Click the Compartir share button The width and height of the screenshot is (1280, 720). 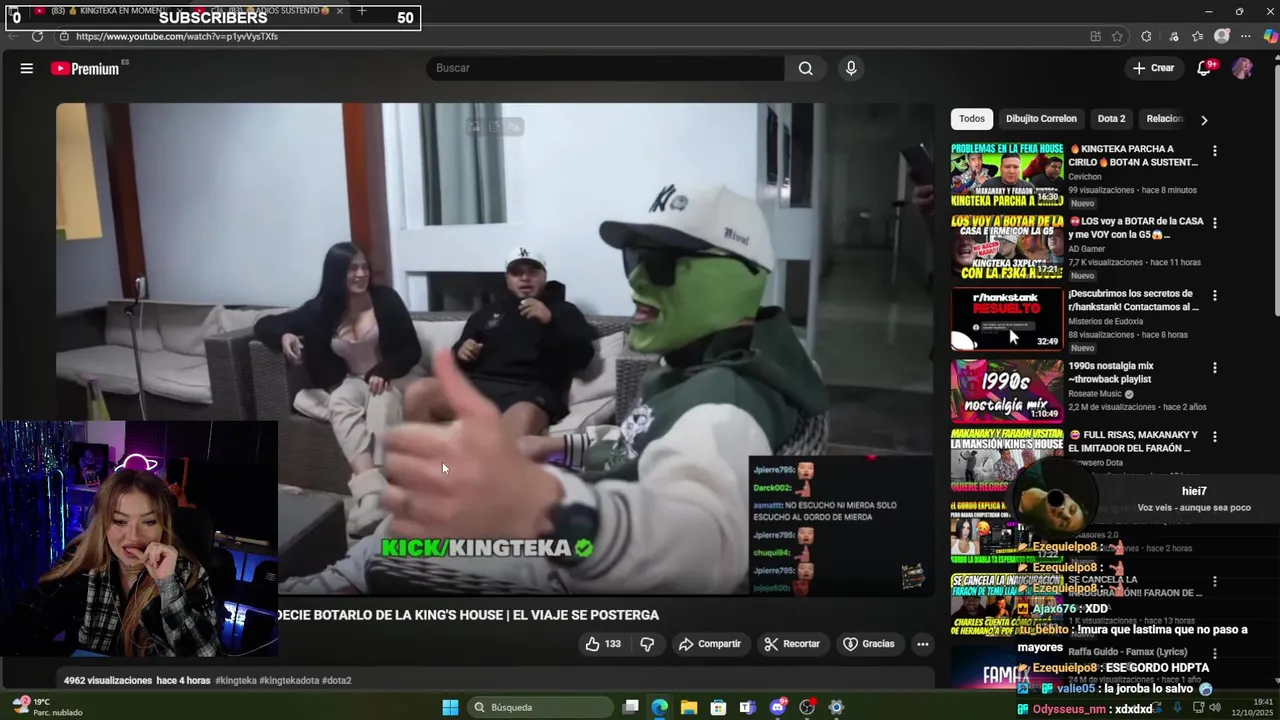[x=709, y=644]
